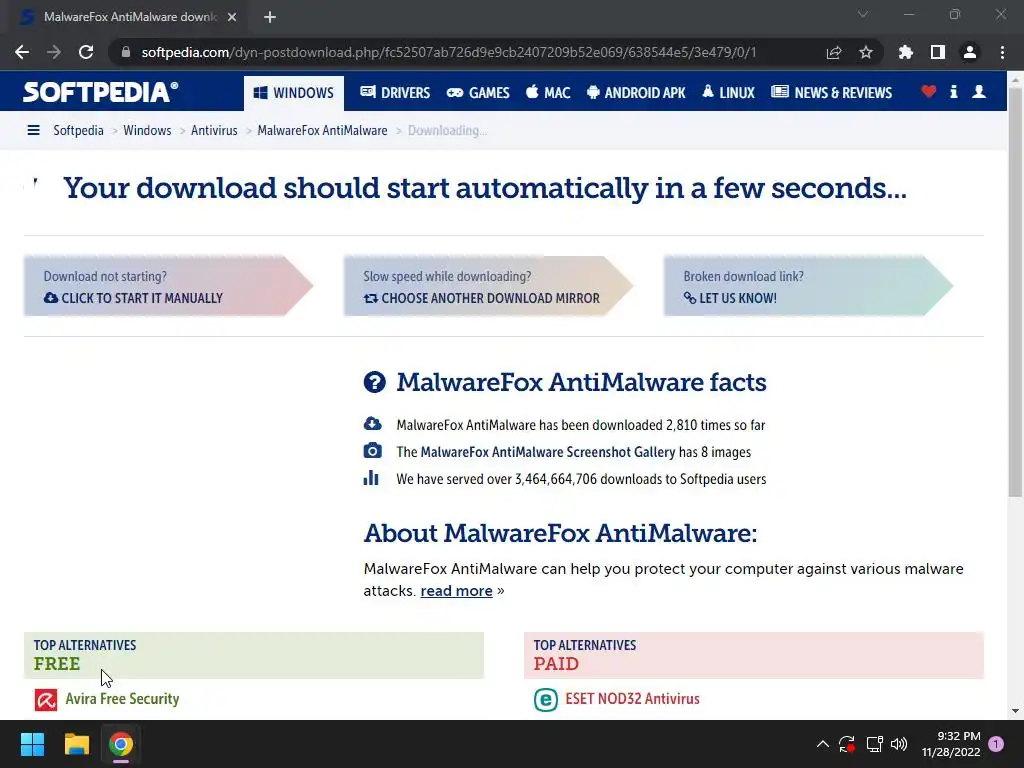Open the Chrome three-dot menu
1024x768 pixels.
point(1002,52)
